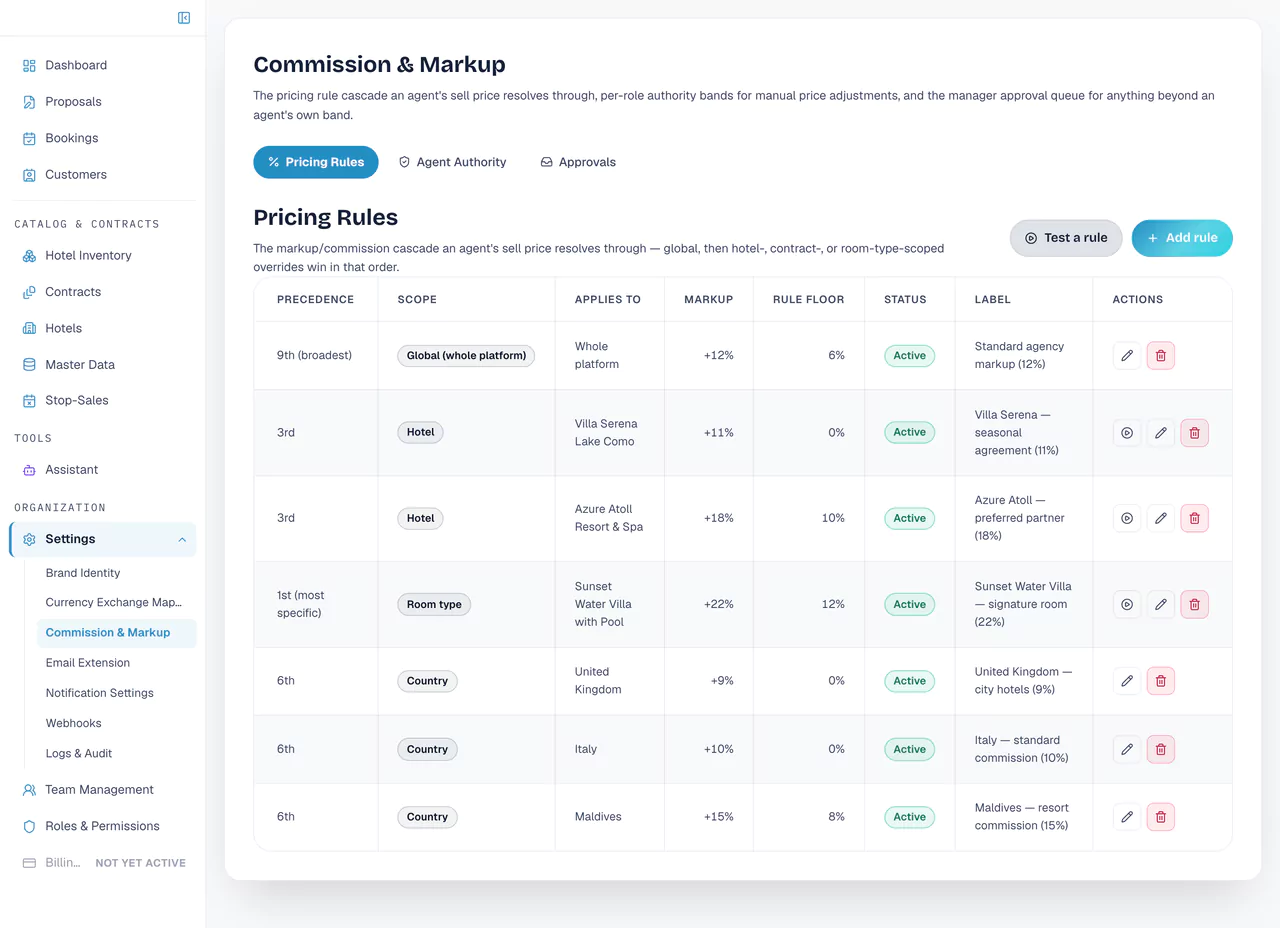Viewport: 1280px width, 928px height.
Task: Click the +18% markup value
Action: pyautogui.click(x=718, y=518)
